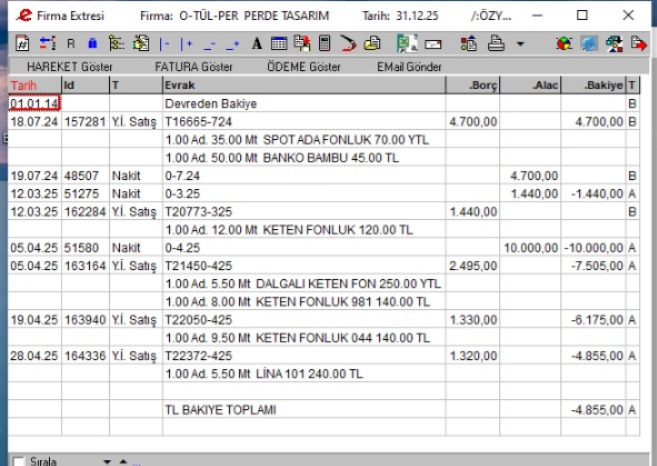Click the envelope mail icon in toolbar
Viewport: 657px width, 466px height.
coord(432,44)
